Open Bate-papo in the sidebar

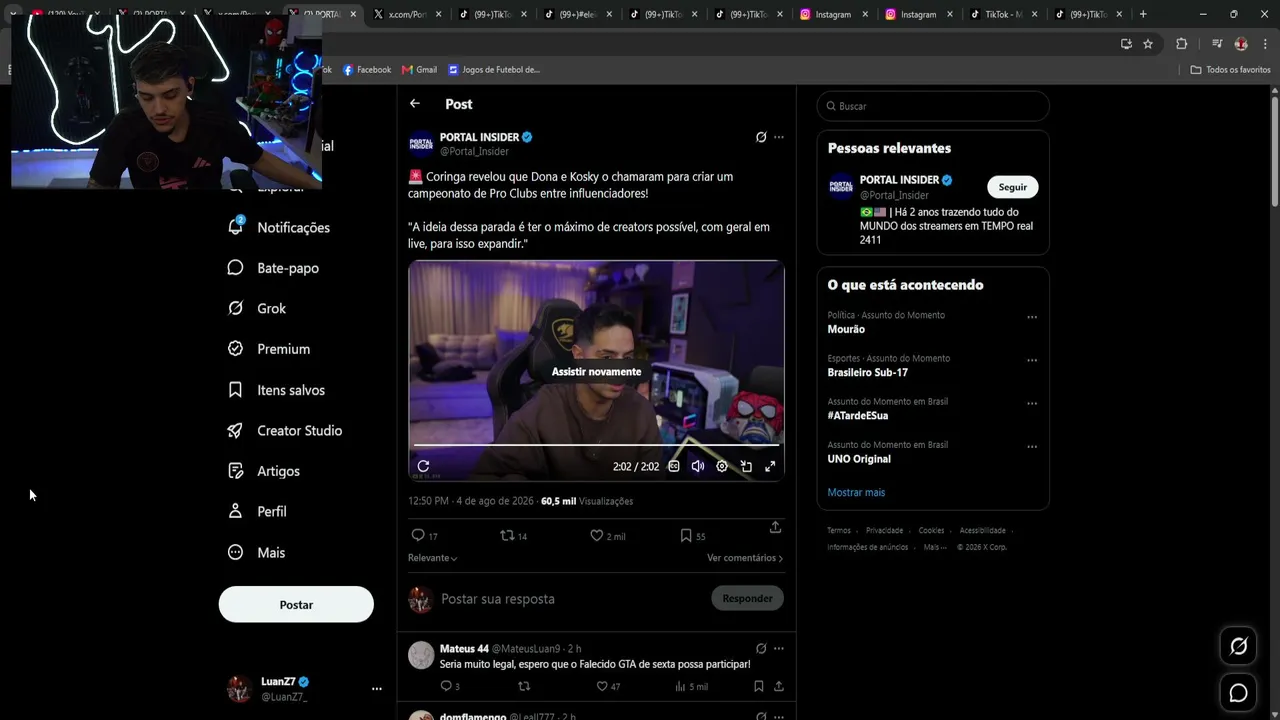[273, 268]
